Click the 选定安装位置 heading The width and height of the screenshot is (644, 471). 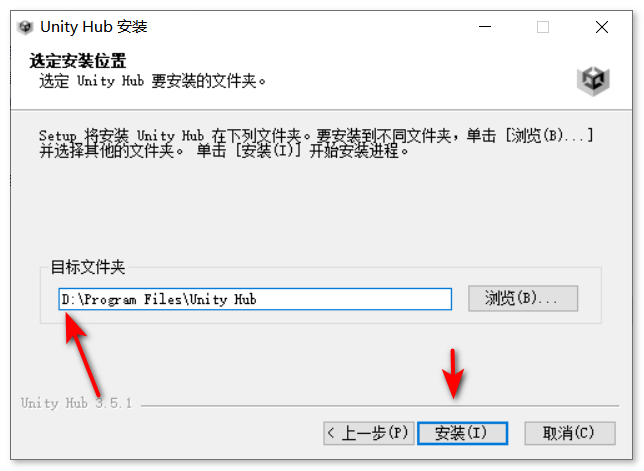78,61
